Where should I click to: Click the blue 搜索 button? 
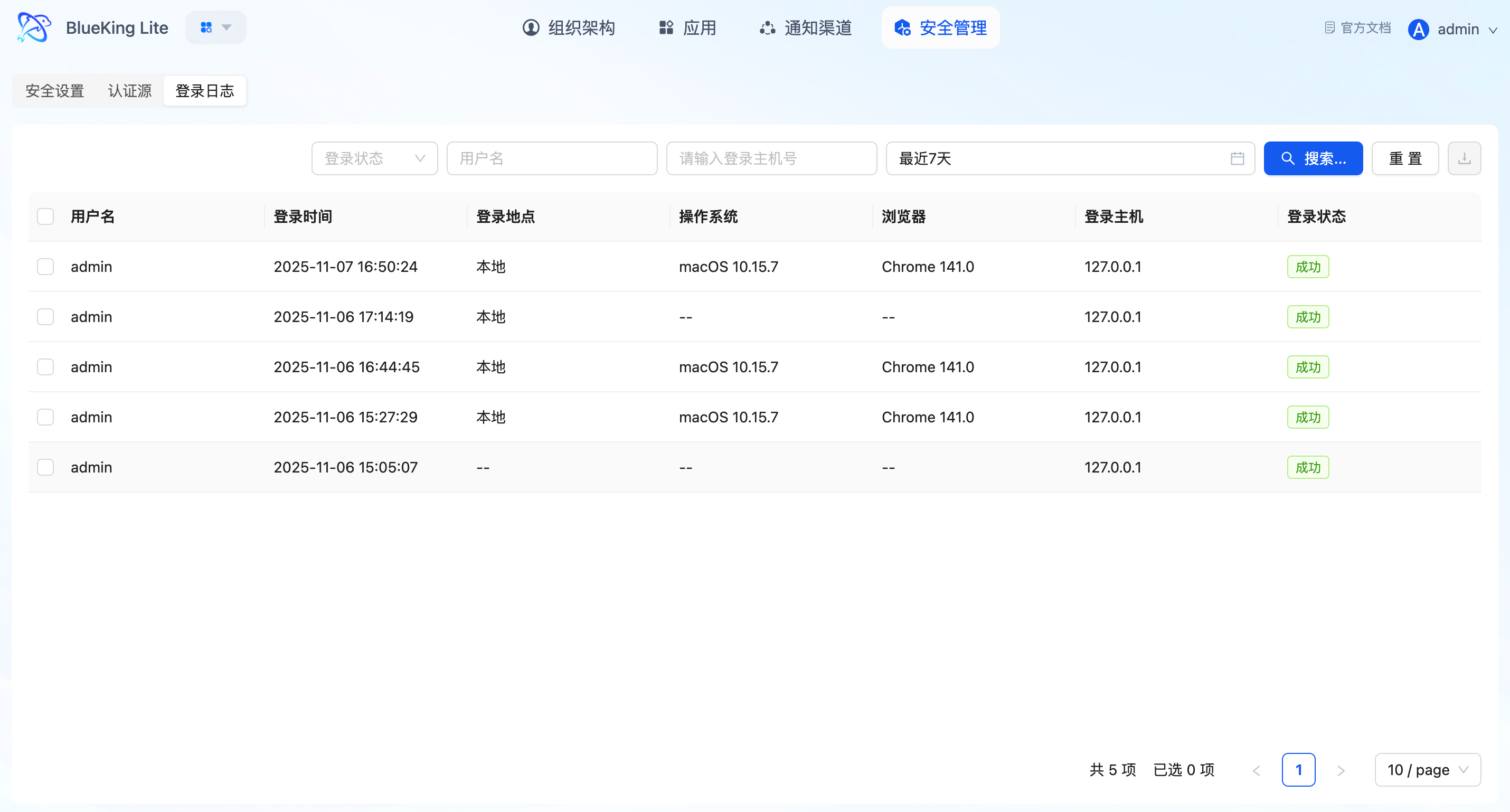(x=1313, y=158)
